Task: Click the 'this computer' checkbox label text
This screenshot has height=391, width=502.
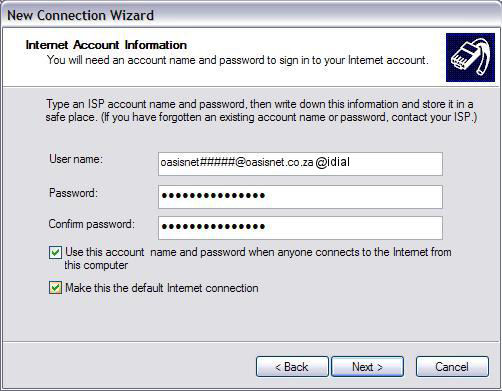Action: pyautogui.click(x=96, y=265)
